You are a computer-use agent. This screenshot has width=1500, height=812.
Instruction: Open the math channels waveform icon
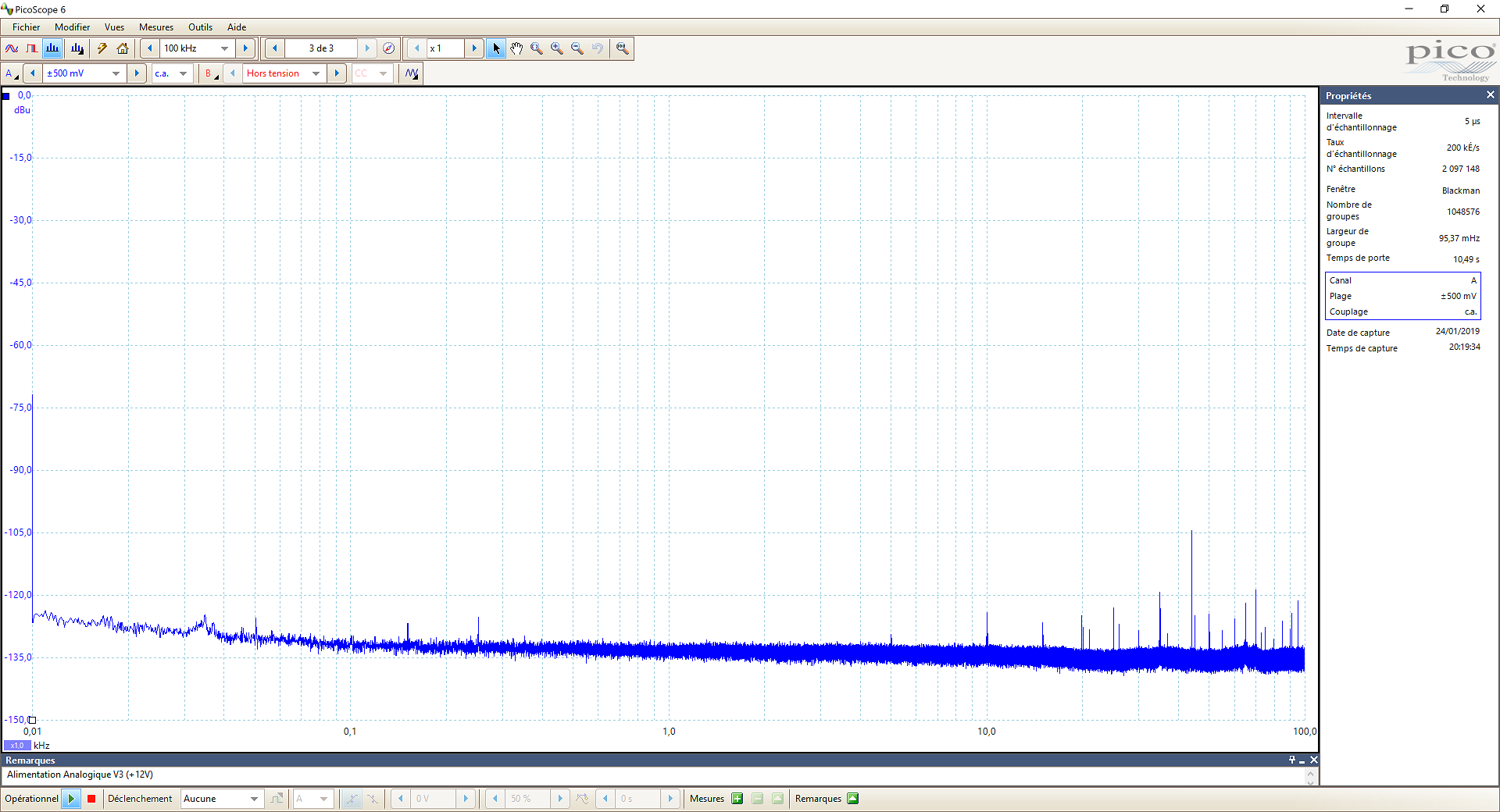coord(412,73)
